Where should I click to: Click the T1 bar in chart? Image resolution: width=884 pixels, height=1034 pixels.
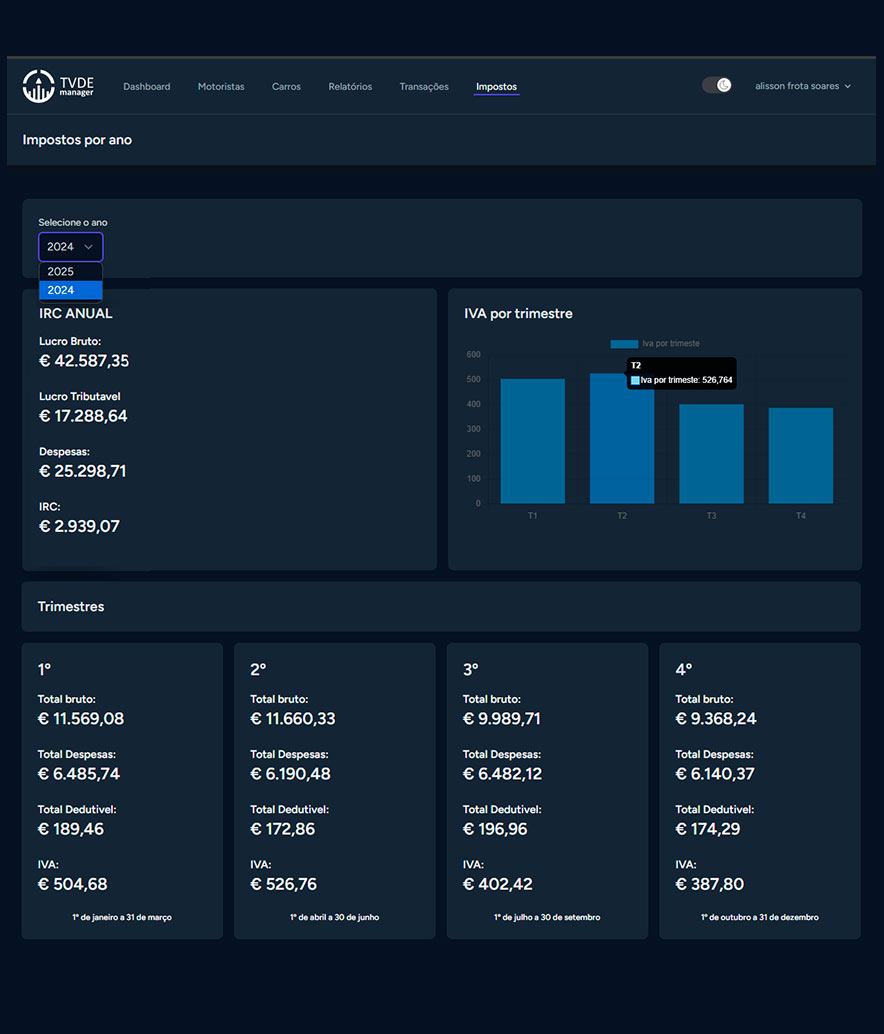(x=532, y=441)
